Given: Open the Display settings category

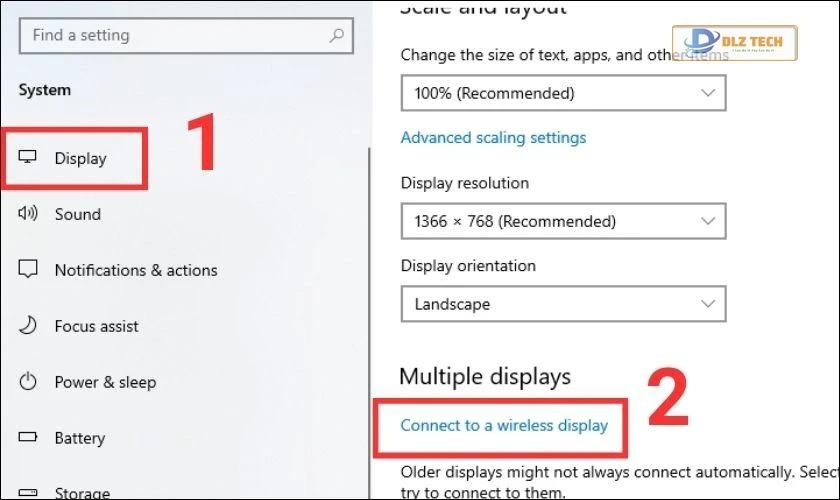Looking at the screenshot, I should point(80,159).
